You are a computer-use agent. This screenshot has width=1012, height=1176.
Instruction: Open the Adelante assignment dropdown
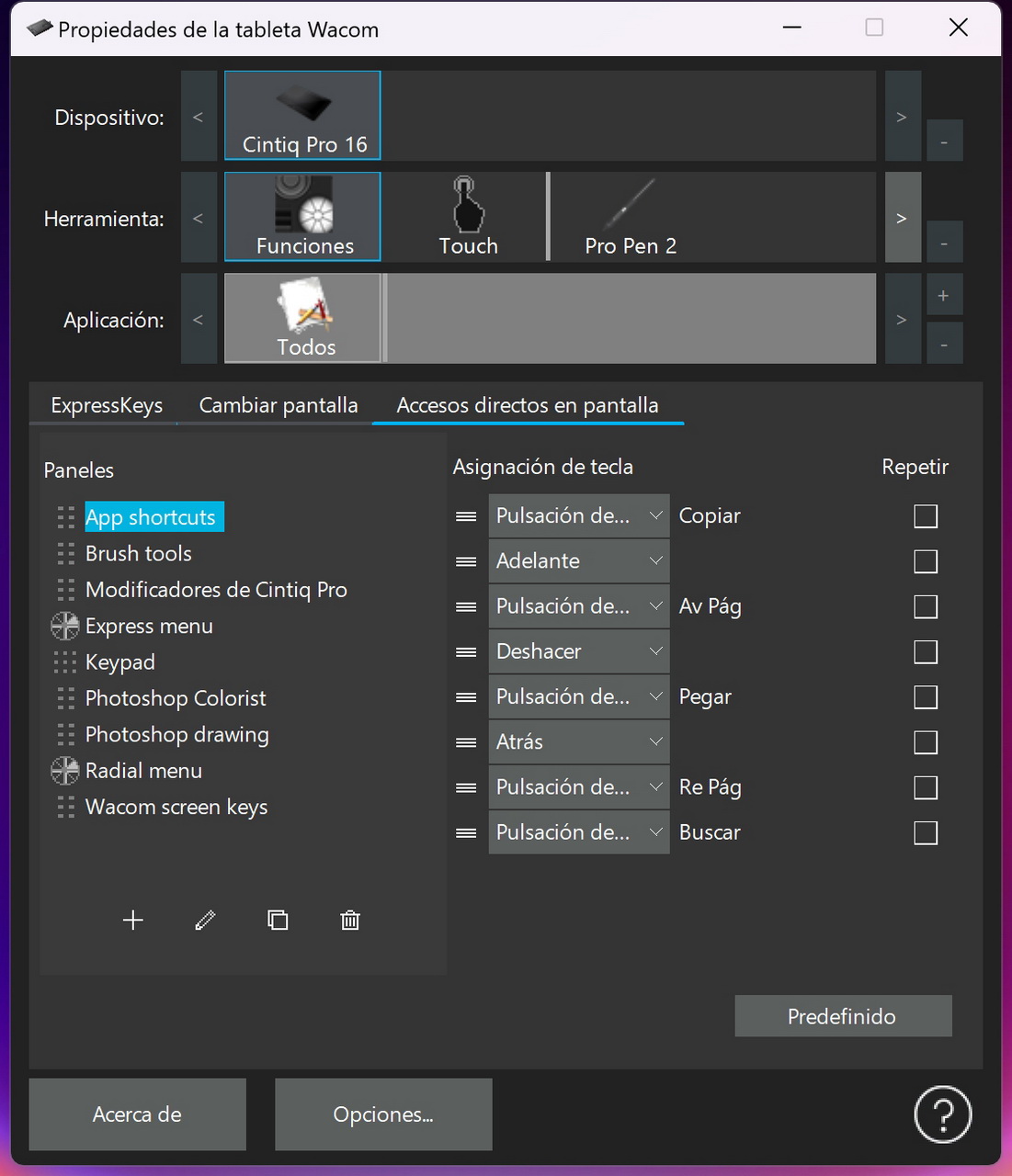[578, 561]
